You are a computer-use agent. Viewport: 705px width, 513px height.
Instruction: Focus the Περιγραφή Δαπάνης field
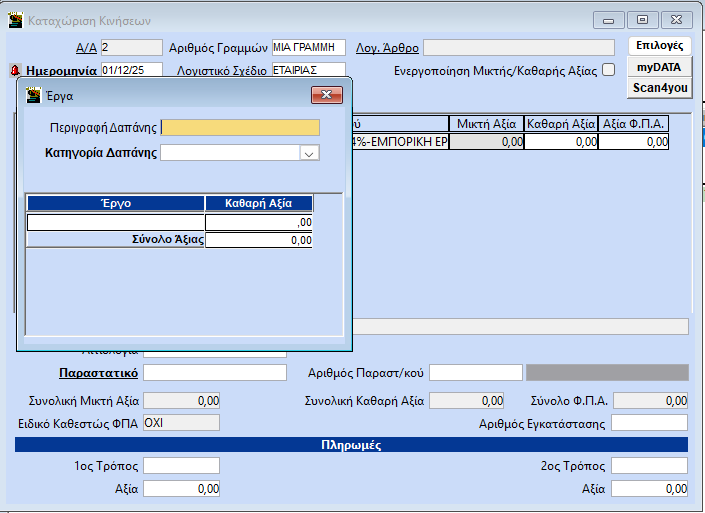[x=240, y=127]
